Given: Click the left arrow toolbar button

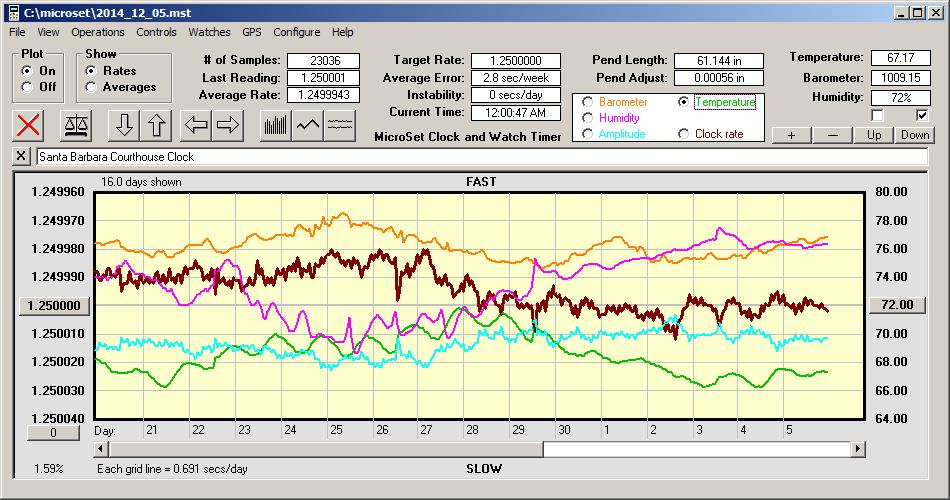Looking at the screenshot, I should point(196,125).
